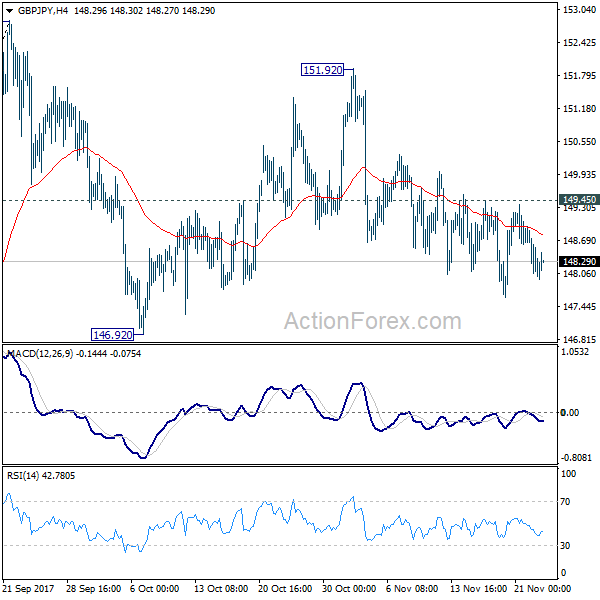600x600 pixels.
Task: Click the 149.450 horizontal level price tag
Action: (x=579, y=199)
